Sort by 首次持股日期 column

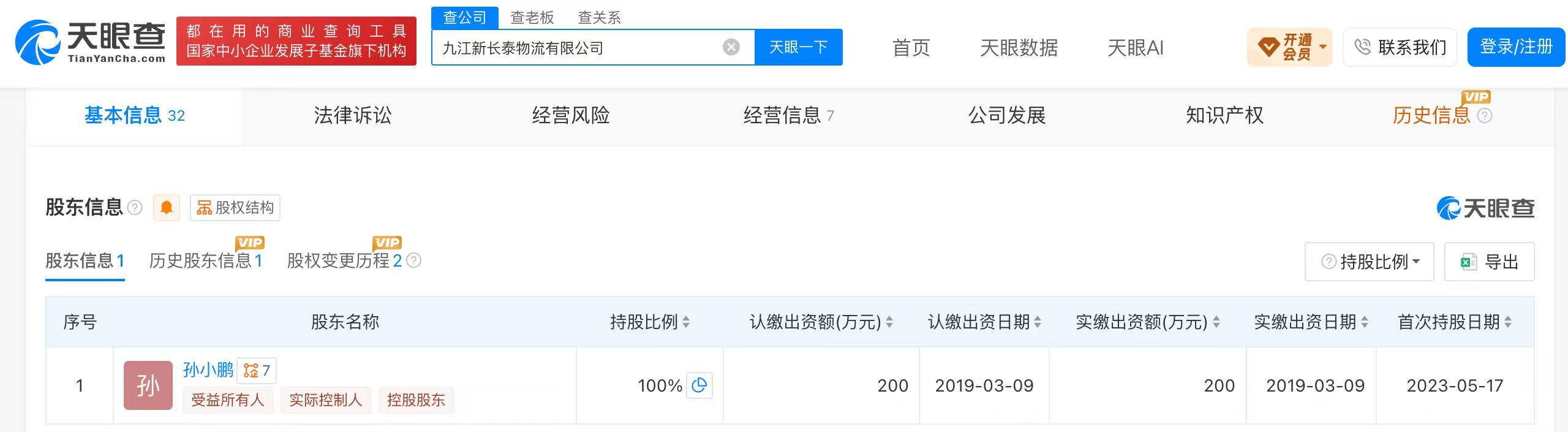1508,322
